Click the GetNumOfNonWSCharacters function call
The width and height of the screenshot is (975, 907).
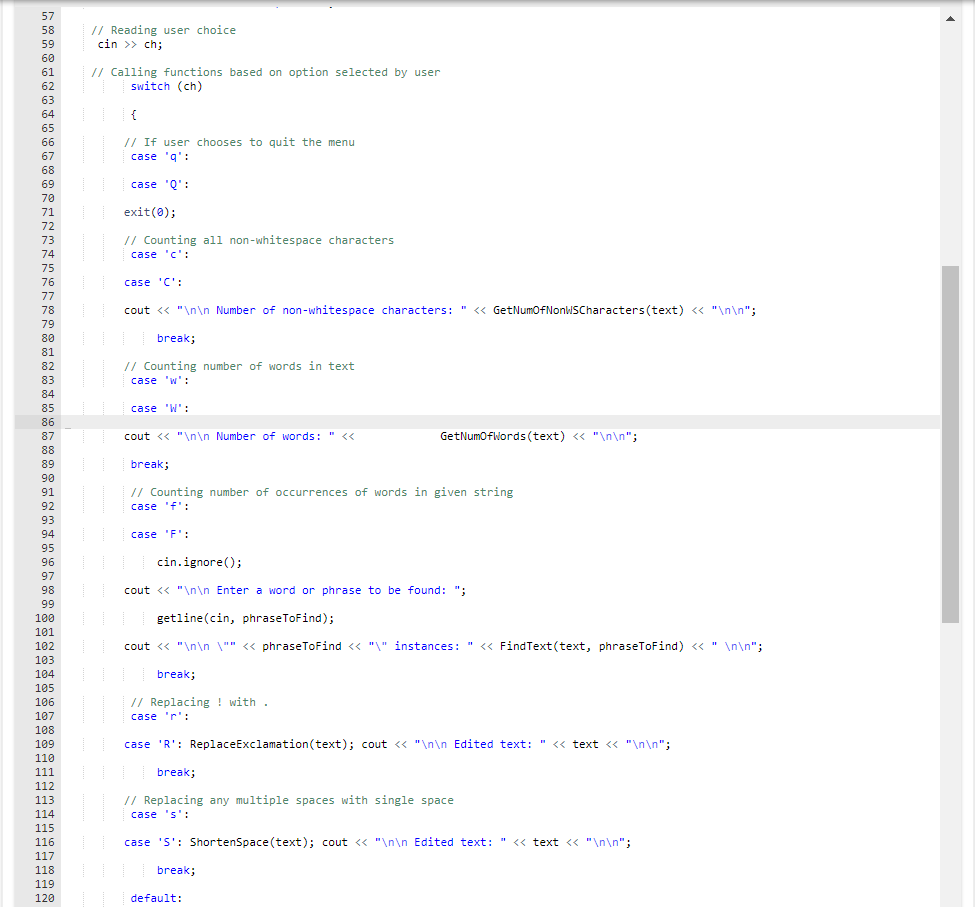pos(565,310)
